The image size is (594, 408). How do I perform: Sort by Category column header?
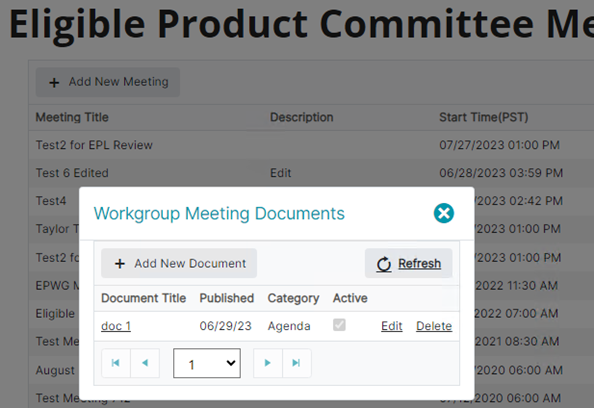293,298
